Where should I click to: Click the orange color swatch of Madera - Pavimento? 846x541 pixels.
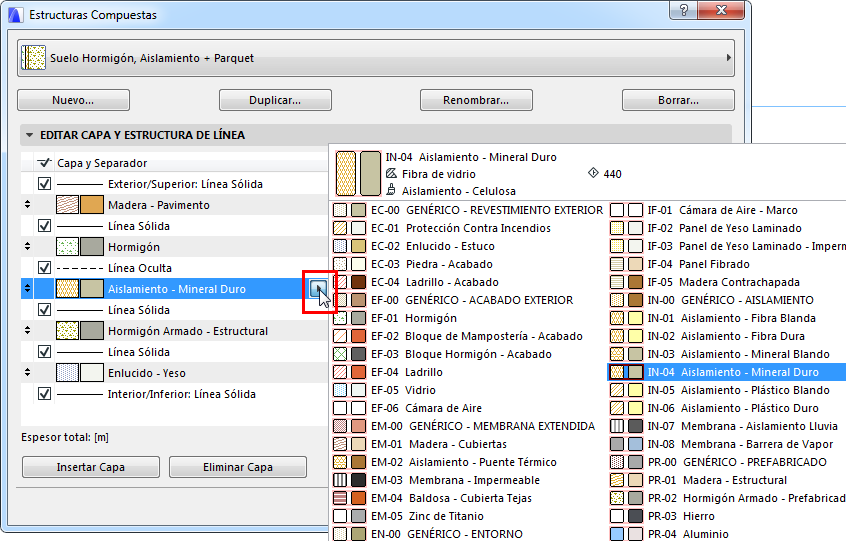pos(92,205)
